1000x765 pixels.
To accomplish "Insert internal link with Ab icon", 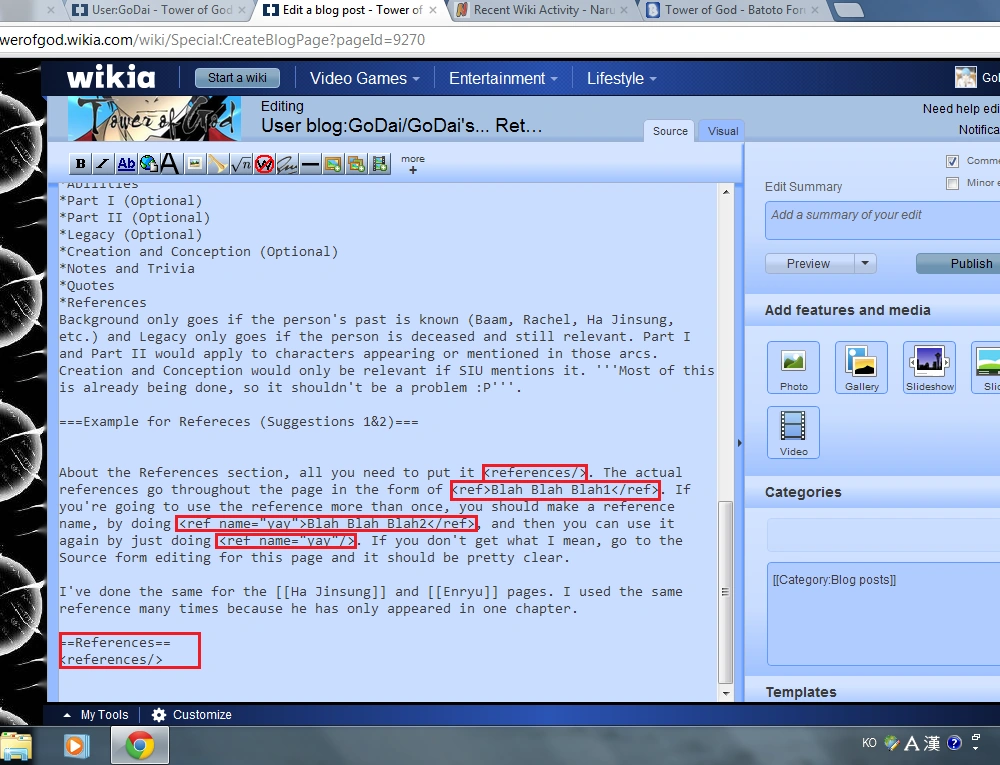I will click(126, 164).
